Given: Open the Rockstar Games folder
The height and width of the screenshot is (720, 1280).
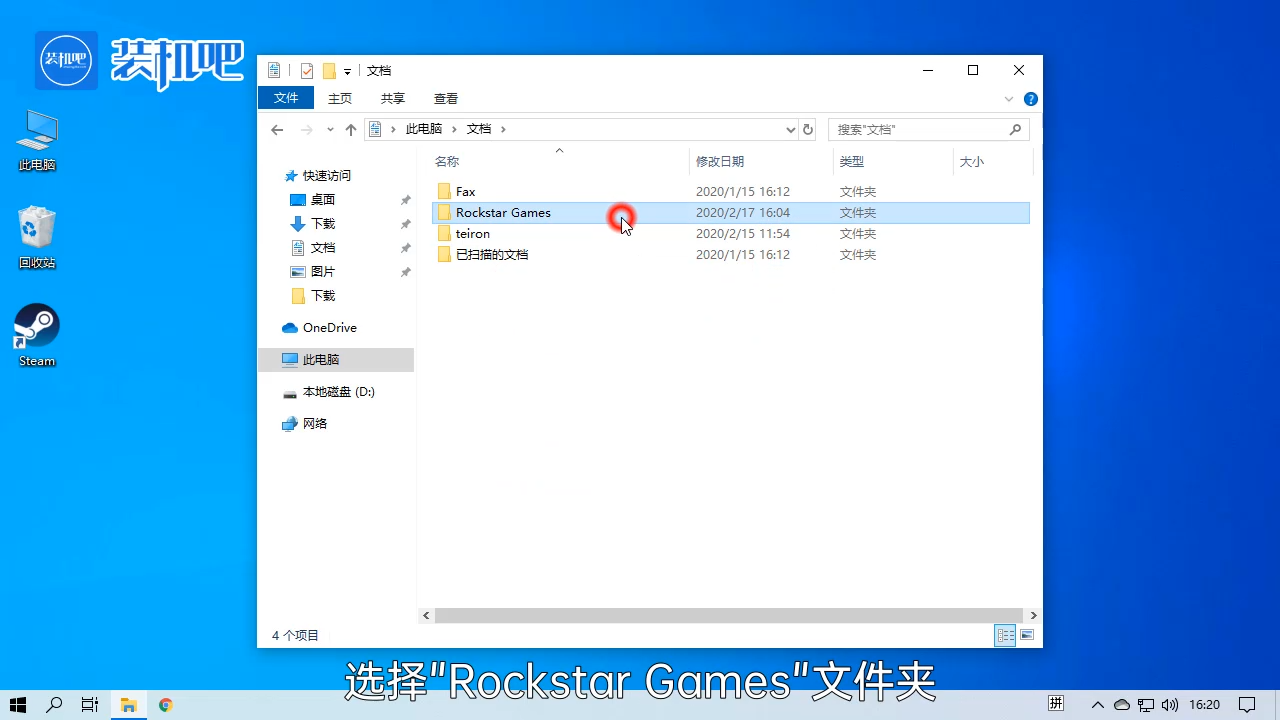Looking at the screenshot, I should pyautogui.click(x=503, y=212).
